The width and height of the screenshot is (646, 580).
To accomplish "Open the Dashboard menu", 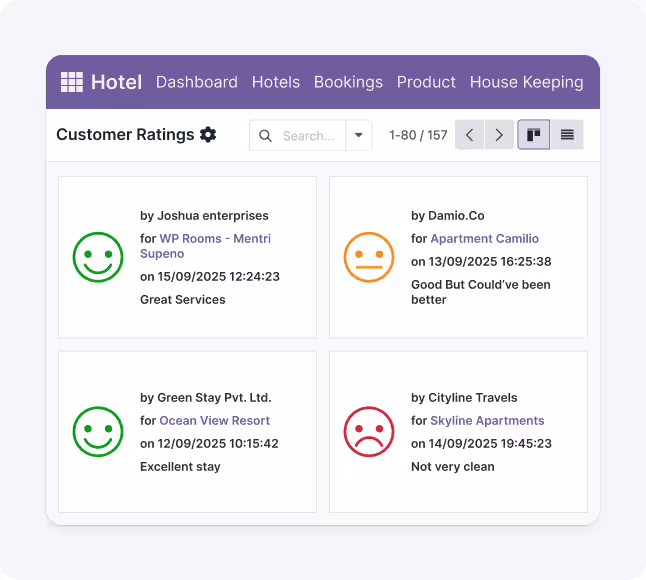I will pyautogui.click(x=197, y=82).
